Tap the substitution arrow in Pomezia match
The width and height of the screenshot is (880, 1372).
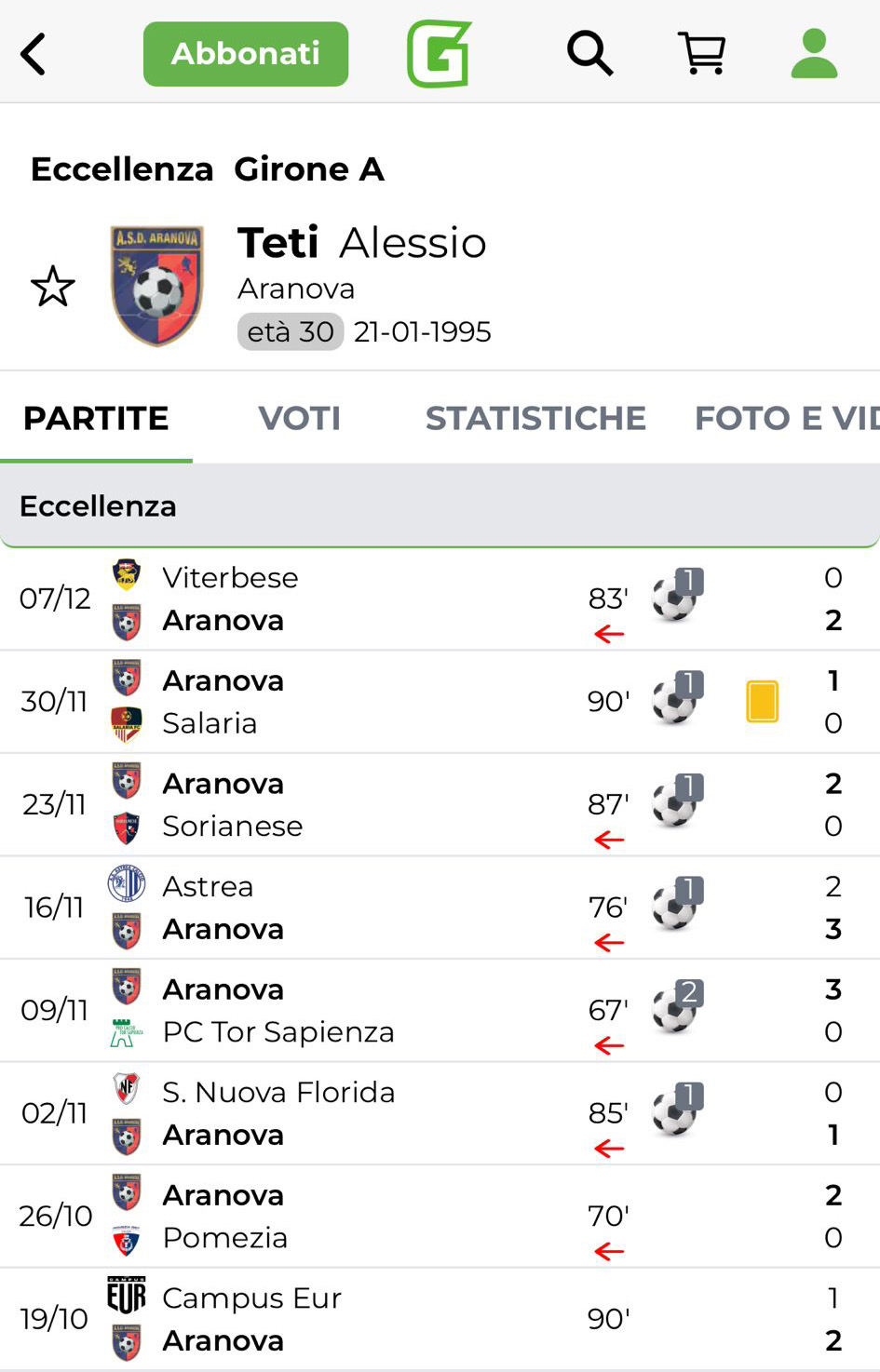click(x=609, y=1252)
